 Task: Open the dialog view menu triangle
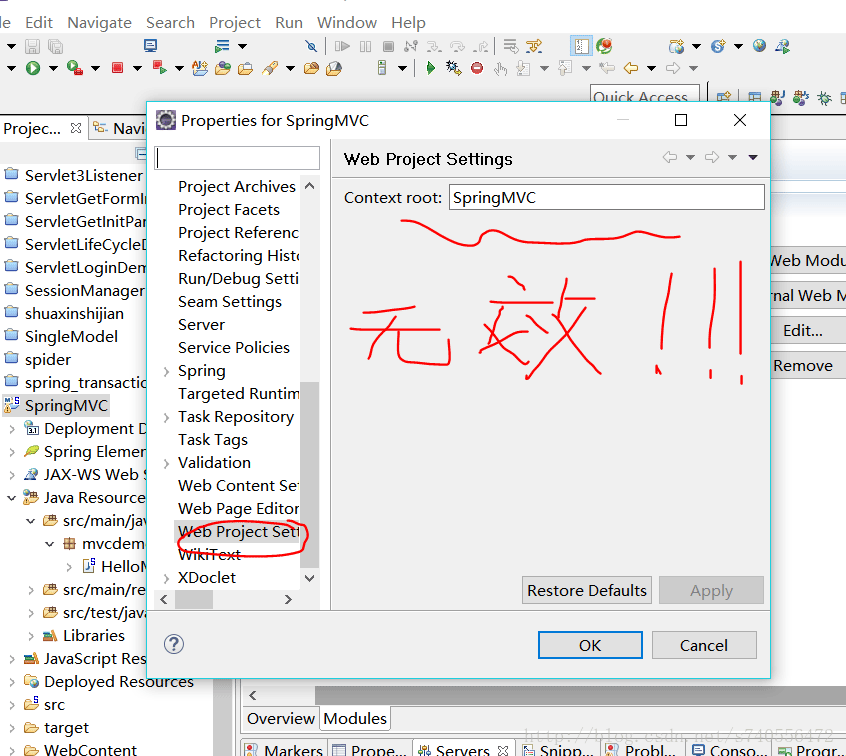[753, 158]
